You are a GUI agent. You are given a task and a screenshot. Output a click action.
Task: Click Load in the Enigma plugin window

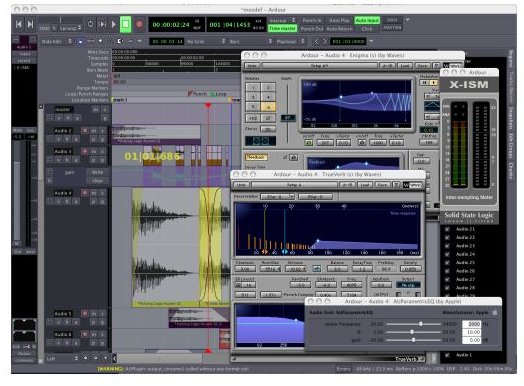point(405,66)
